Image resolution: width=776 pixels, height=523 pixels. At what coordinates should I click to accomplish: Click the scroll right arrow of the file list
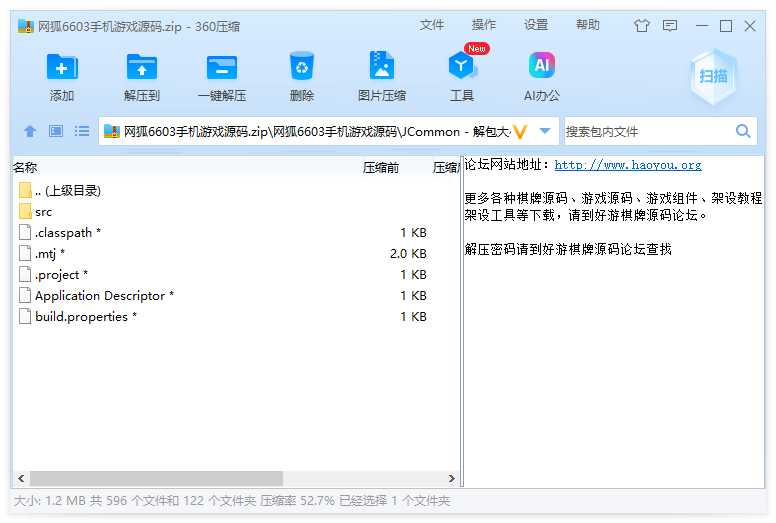(x=451, y=478)
